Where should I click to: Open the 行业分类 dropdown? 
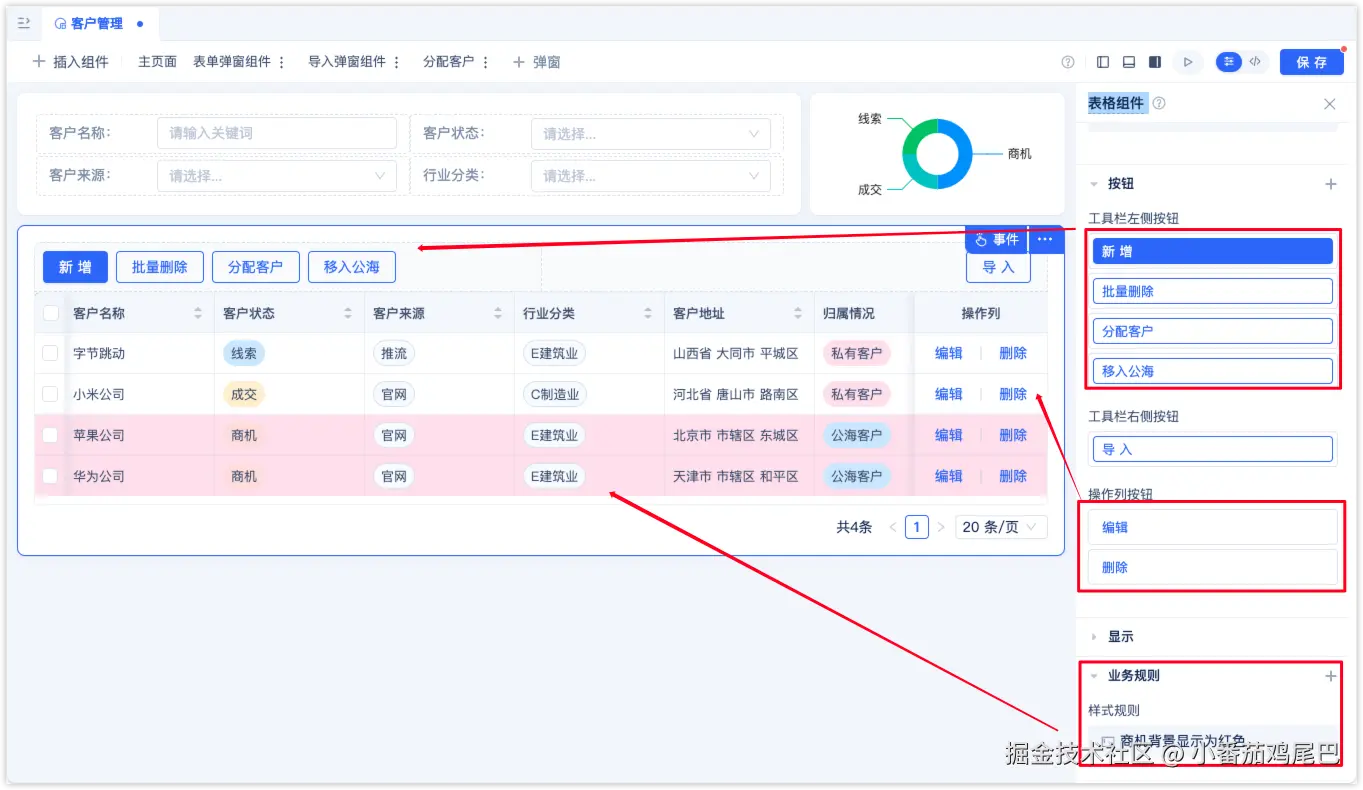(651, 176)
